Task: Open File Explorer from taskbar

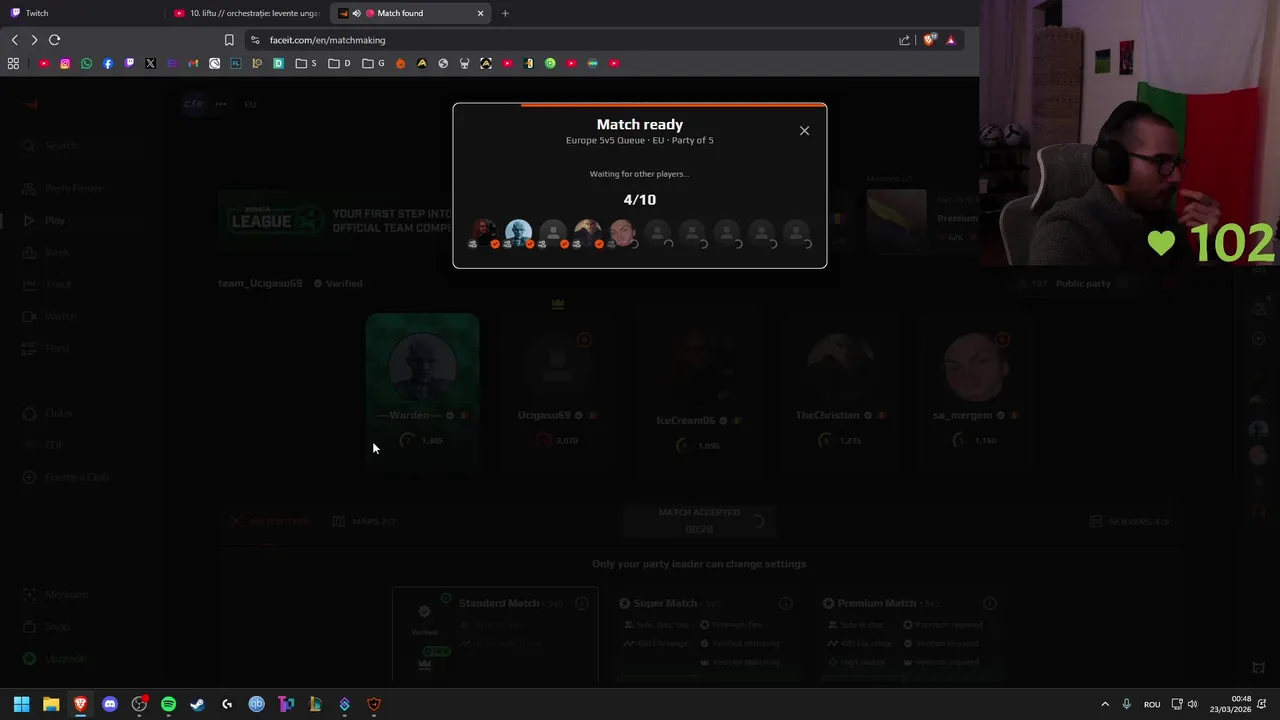Action: click(x=51, y=704)
